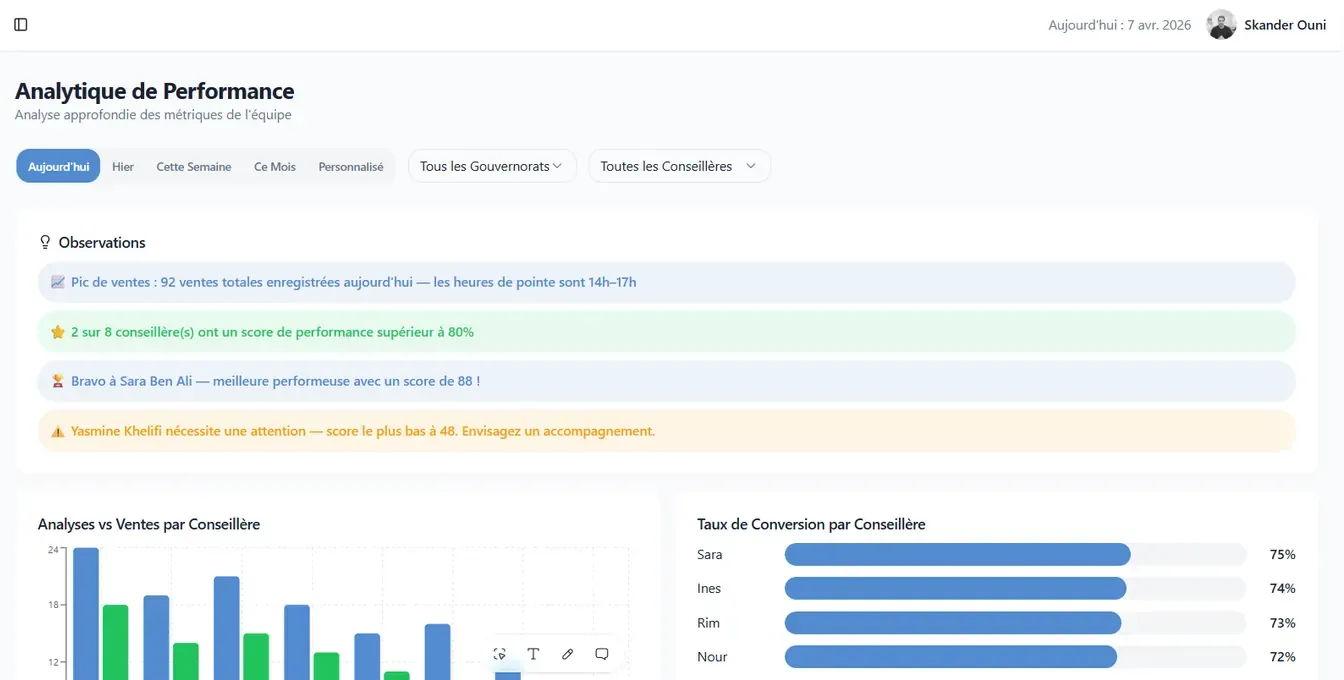
Task: Switch to the Hier period filter
Action: click(123, 166)
